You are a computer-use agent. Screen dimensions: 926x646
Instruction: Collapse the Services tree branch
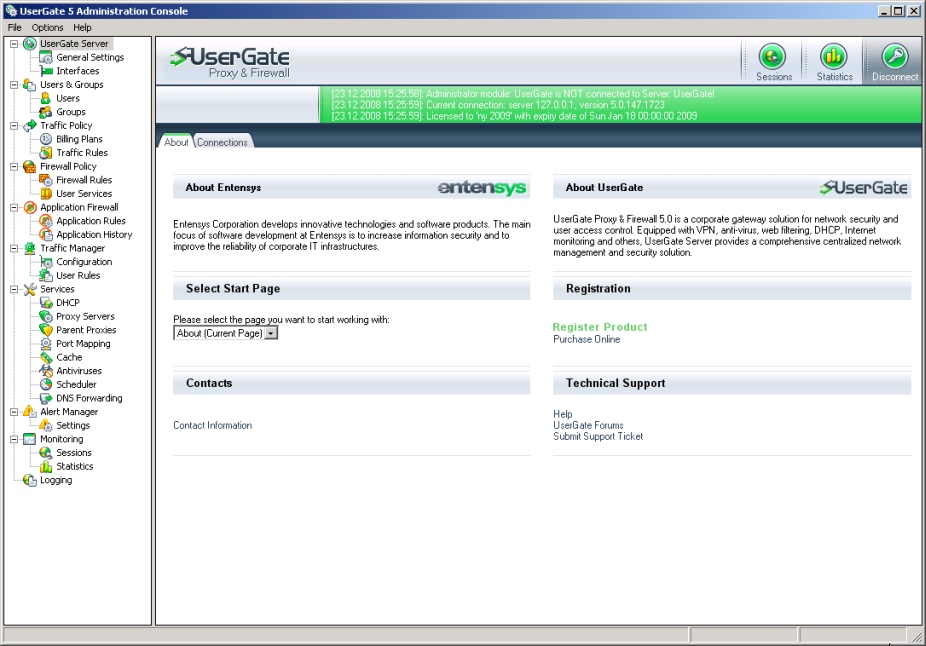(14, 289)
